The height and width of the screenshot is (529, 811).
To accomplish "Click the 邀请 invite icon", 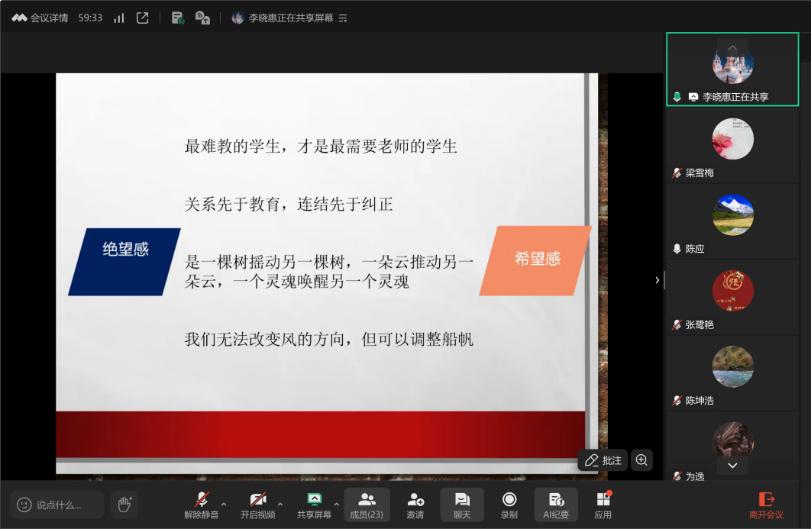I will [x=415, y=504].
